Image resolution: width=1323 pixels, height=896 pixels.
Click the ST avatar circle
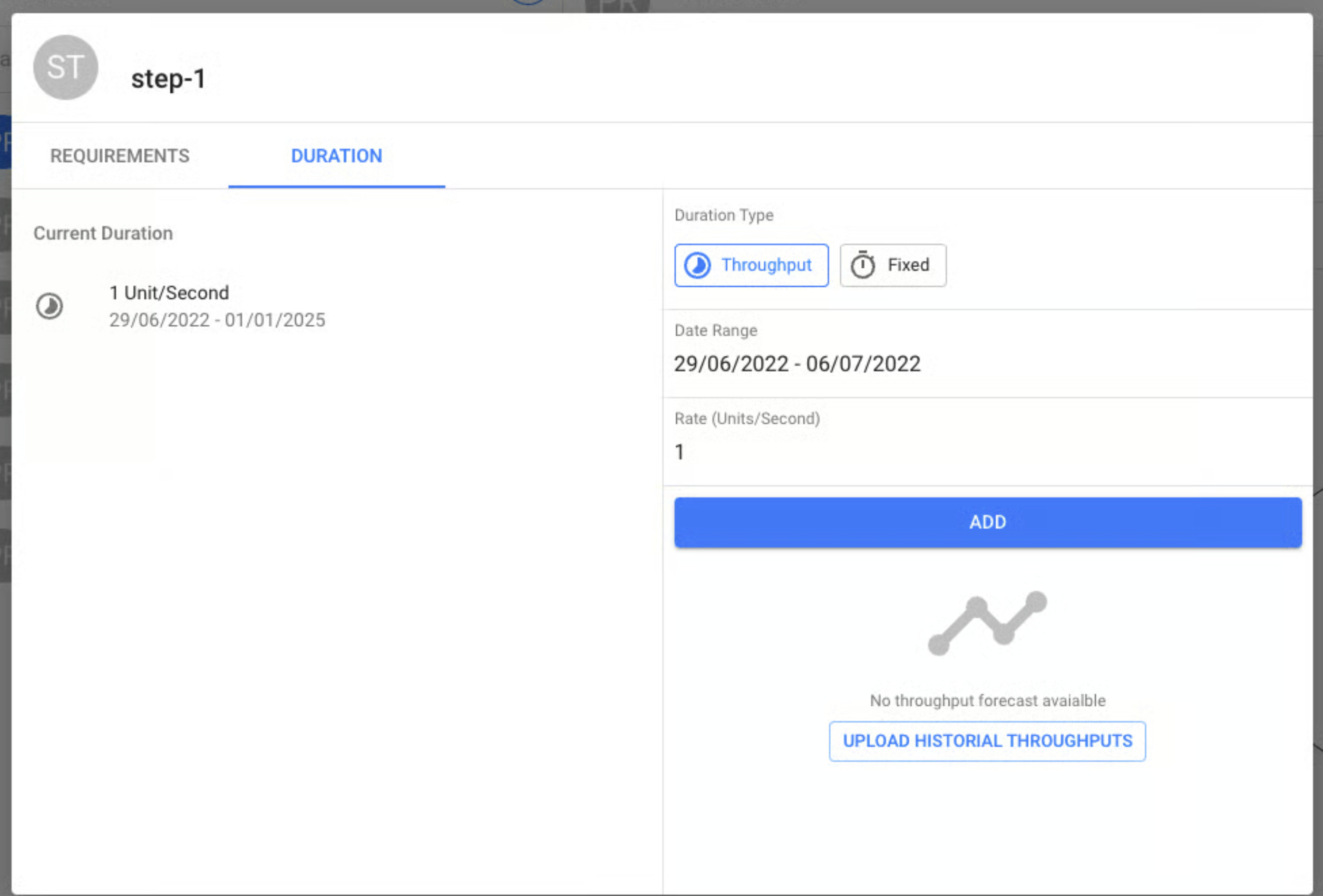[x=65, y=67]
